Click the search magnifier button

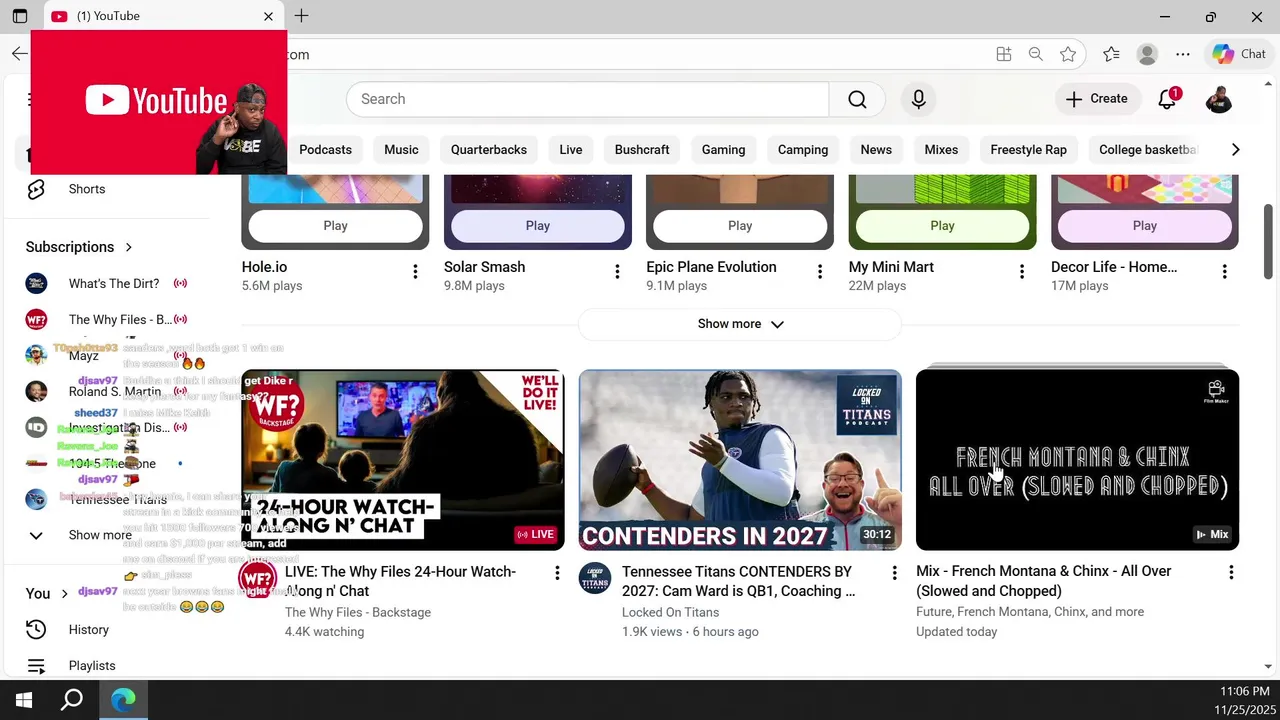click(x=857, y=99)
